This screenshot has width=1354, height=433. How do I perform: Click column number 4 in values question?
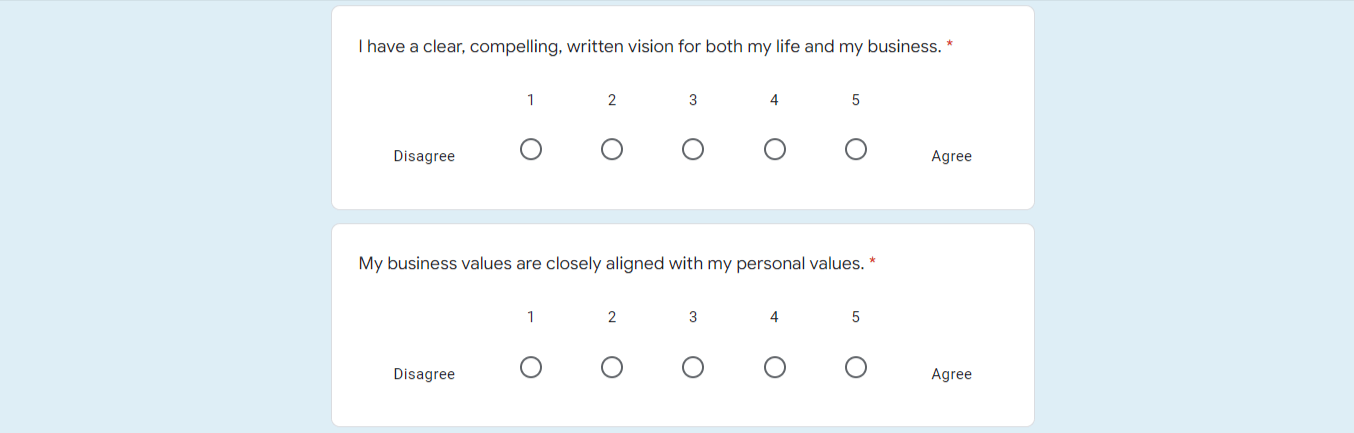click(x=774, y=317)
